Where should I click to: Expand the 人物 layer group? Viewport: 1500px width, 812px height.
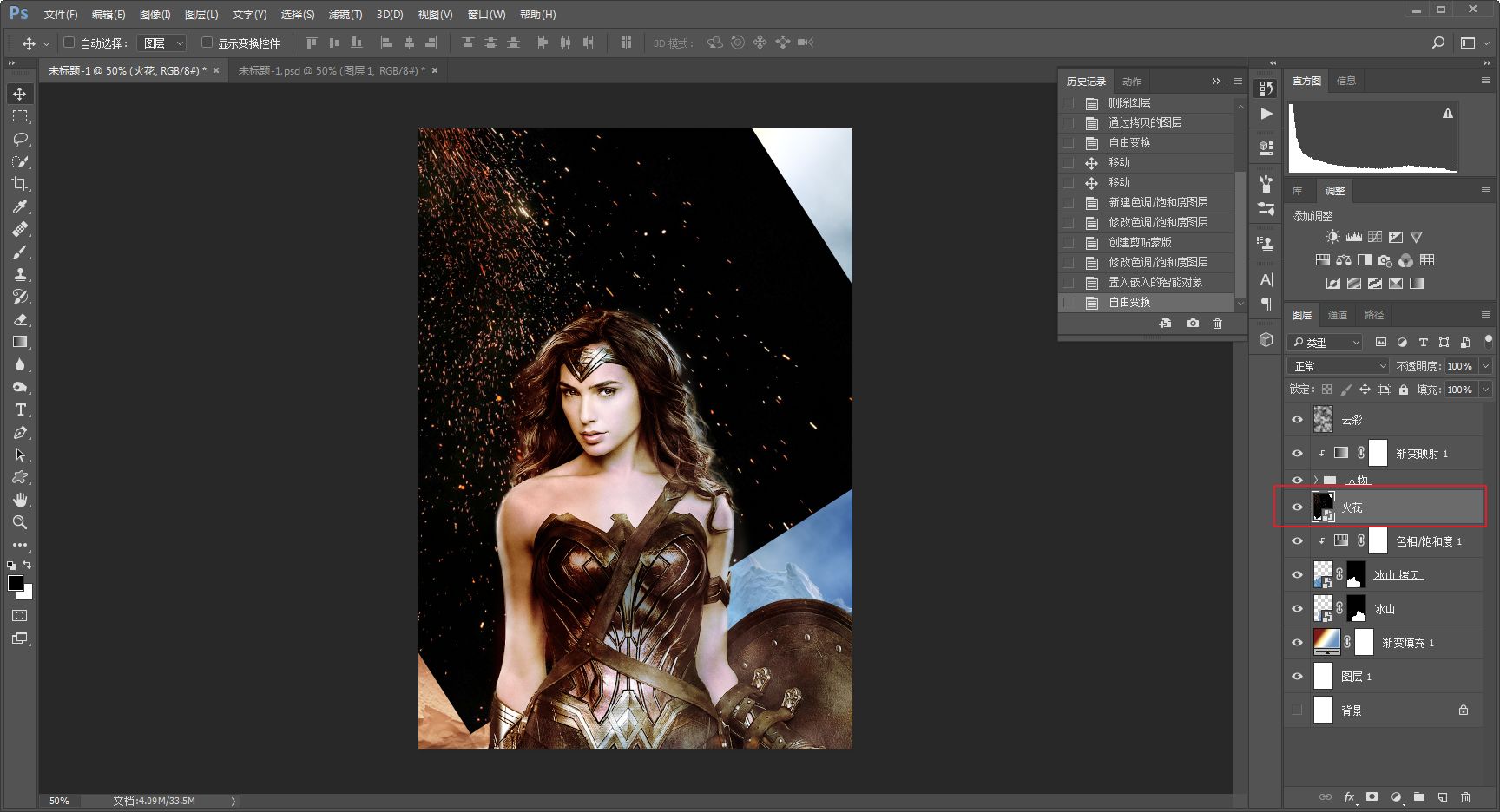point(1316,480)
